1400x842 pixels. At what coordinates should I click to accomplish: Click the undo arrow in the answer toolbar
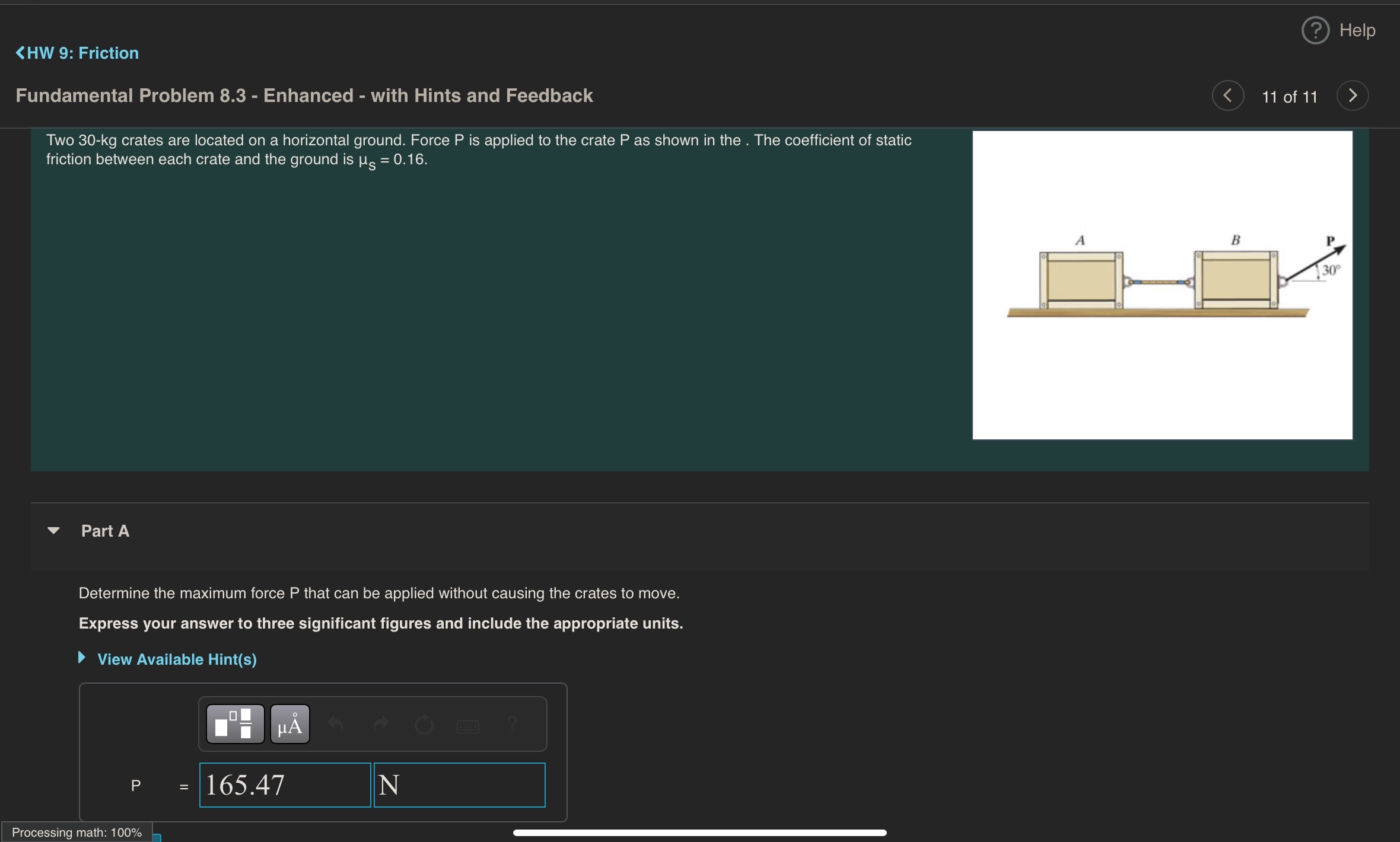pos(336,723)
